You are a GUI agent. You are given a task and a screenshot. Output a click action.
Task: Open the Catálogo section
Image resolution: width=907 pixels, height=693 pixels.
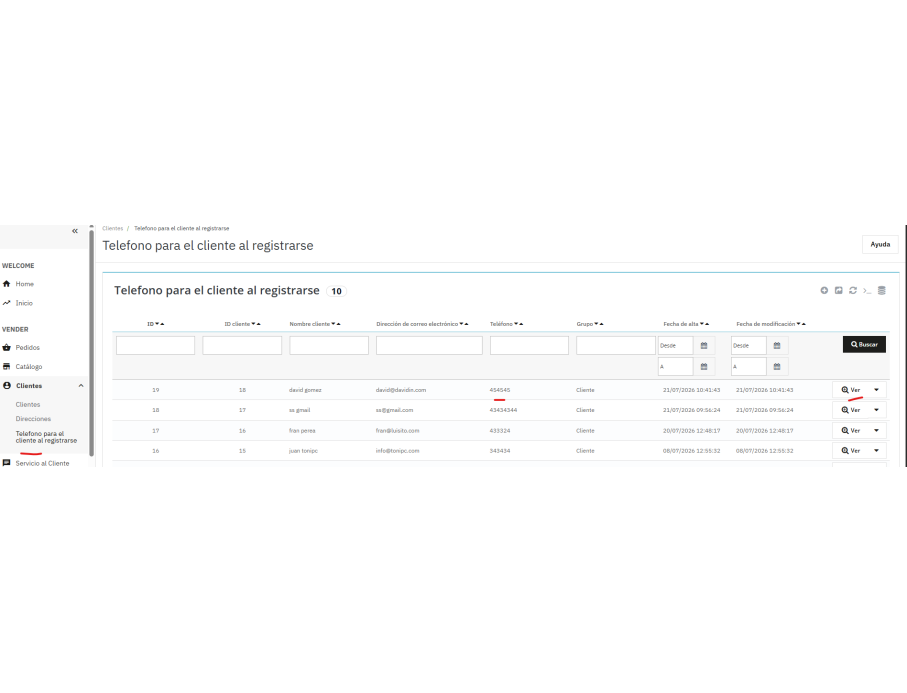[28, 367]
